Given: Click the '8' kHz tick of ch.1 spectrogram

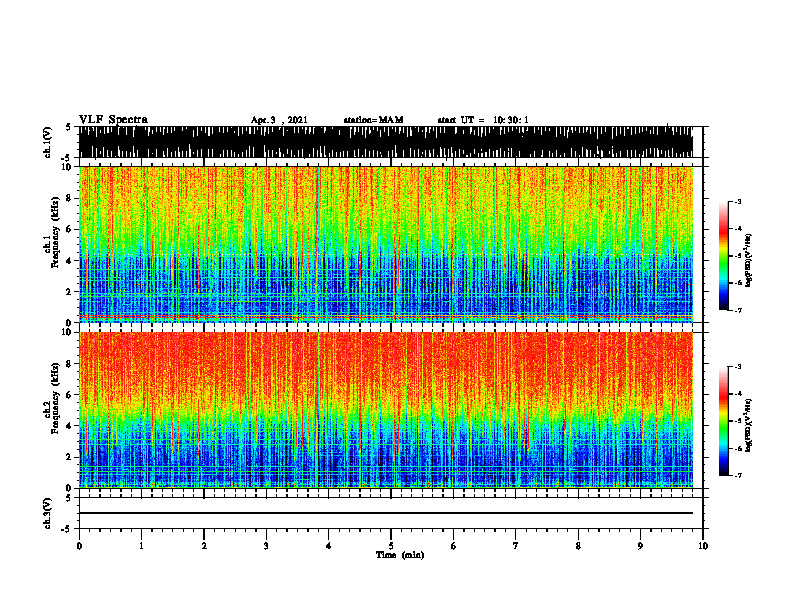Looking at the screenshot, I should 69,198.
